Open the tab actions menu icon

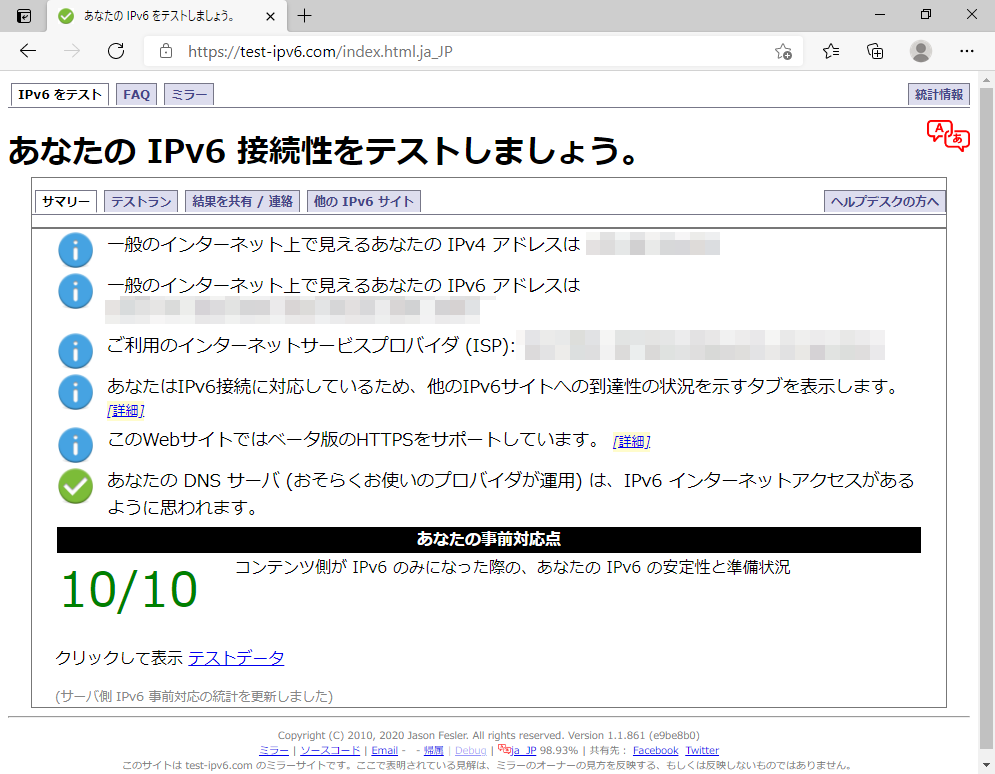click(x=24, y=16)
